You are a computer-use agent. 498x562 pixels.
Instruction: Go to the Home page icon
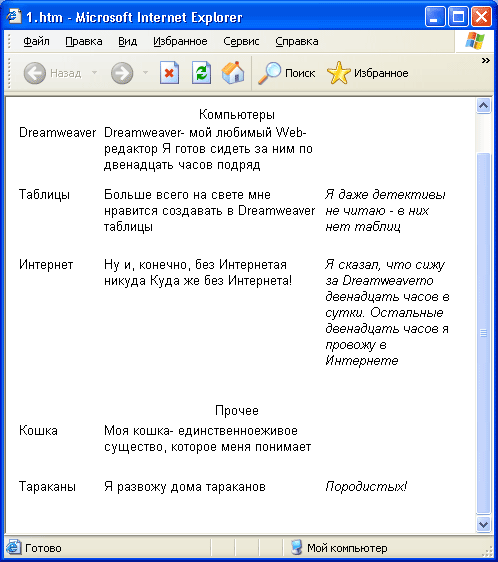(233, 73)
